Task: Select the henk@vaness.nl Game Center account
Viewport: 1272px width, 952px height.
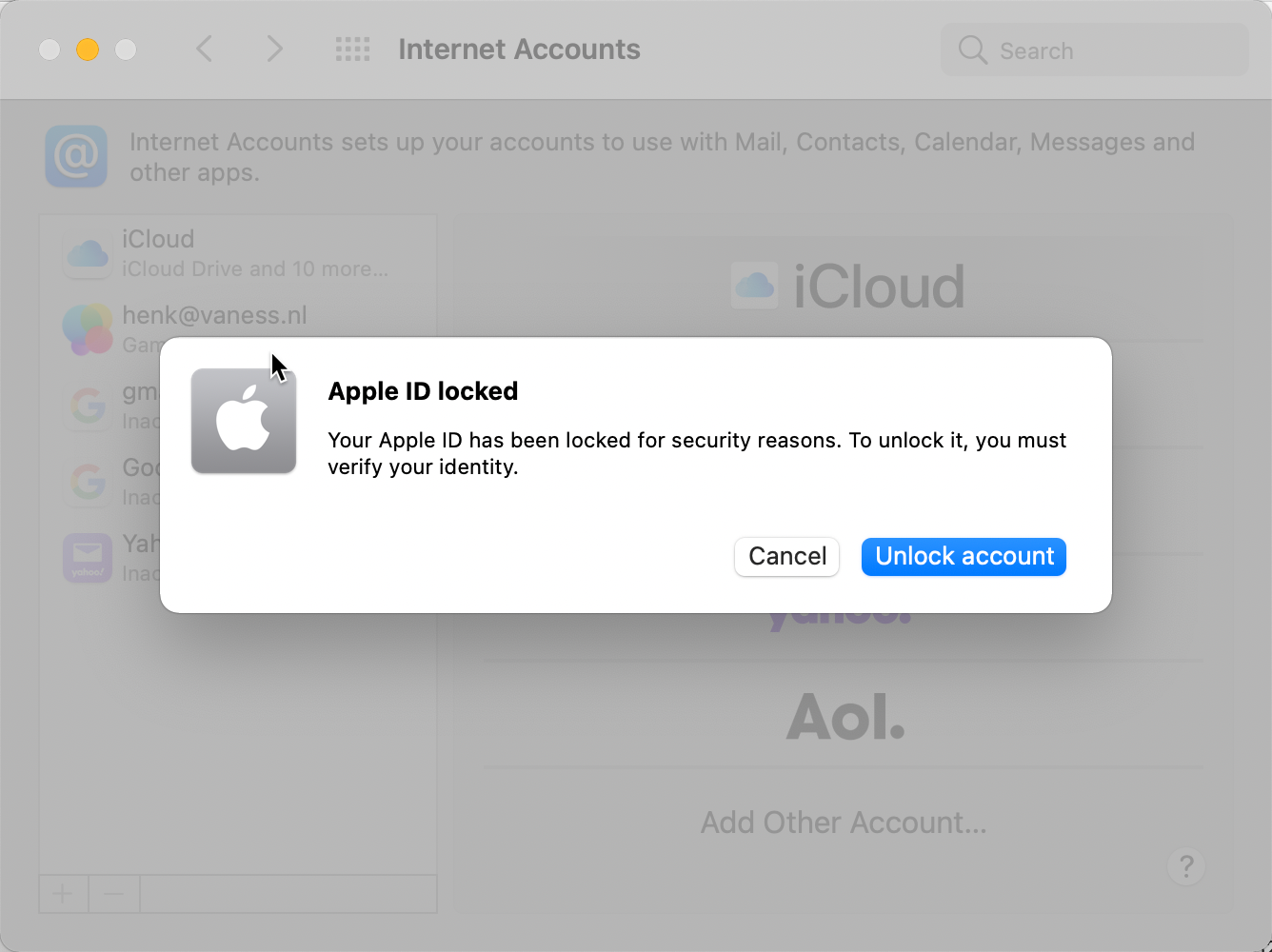Action: 238,329
